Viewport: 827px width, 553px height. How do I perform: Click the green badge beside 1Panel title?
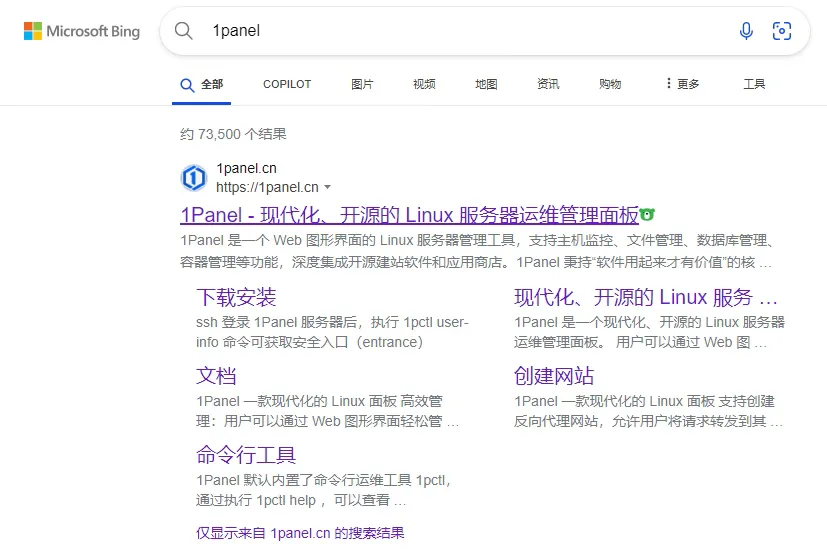click(x=648, y=214)
